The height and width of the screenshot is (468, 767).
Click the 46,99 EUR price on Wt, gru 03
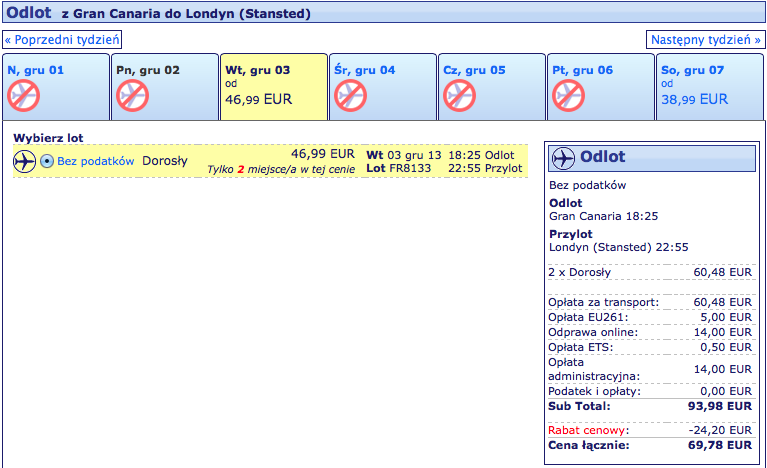coord(258,99)
